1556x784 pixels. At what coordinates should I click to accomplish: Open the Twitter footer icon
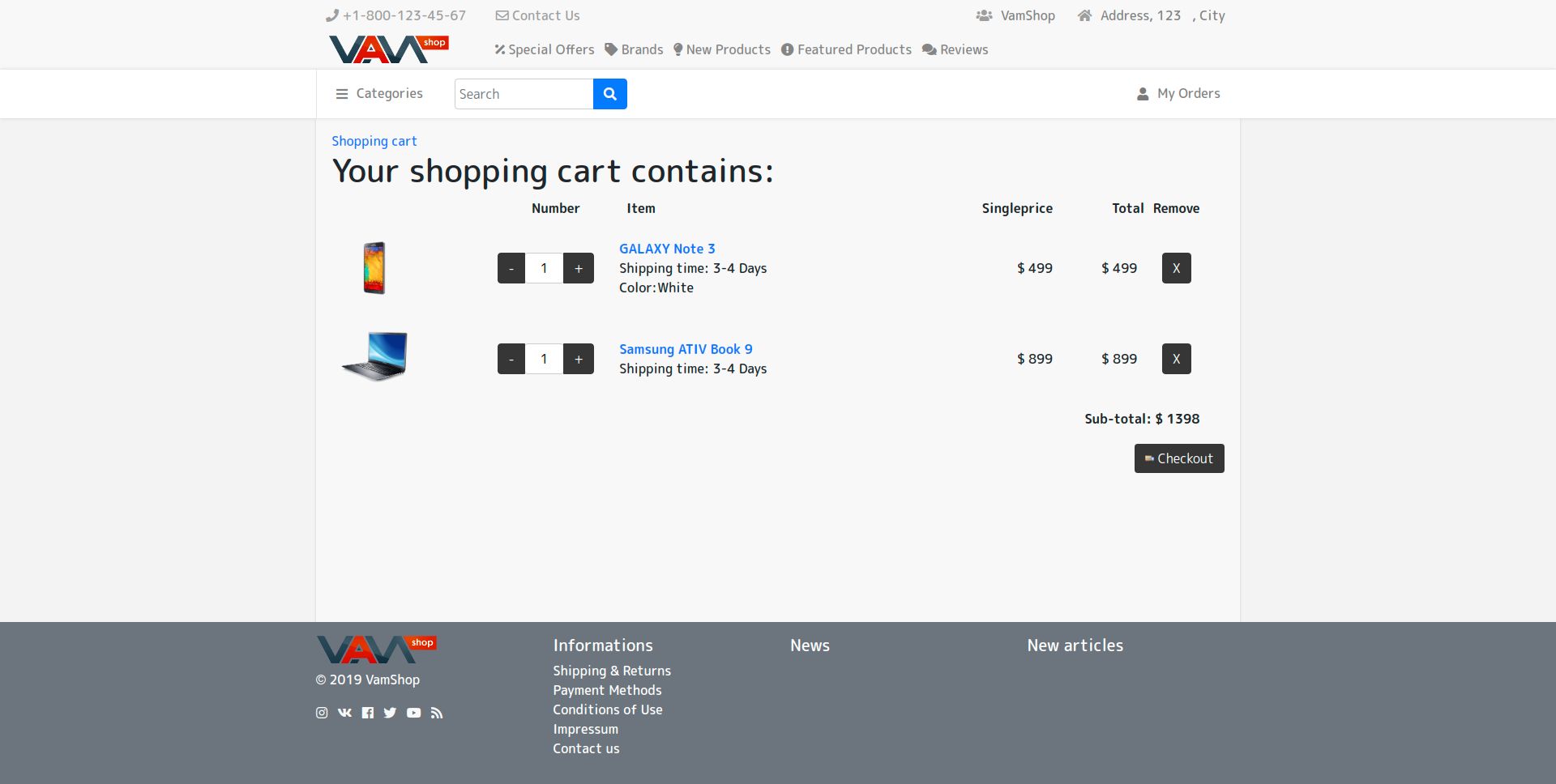click(x=390, y=713)
